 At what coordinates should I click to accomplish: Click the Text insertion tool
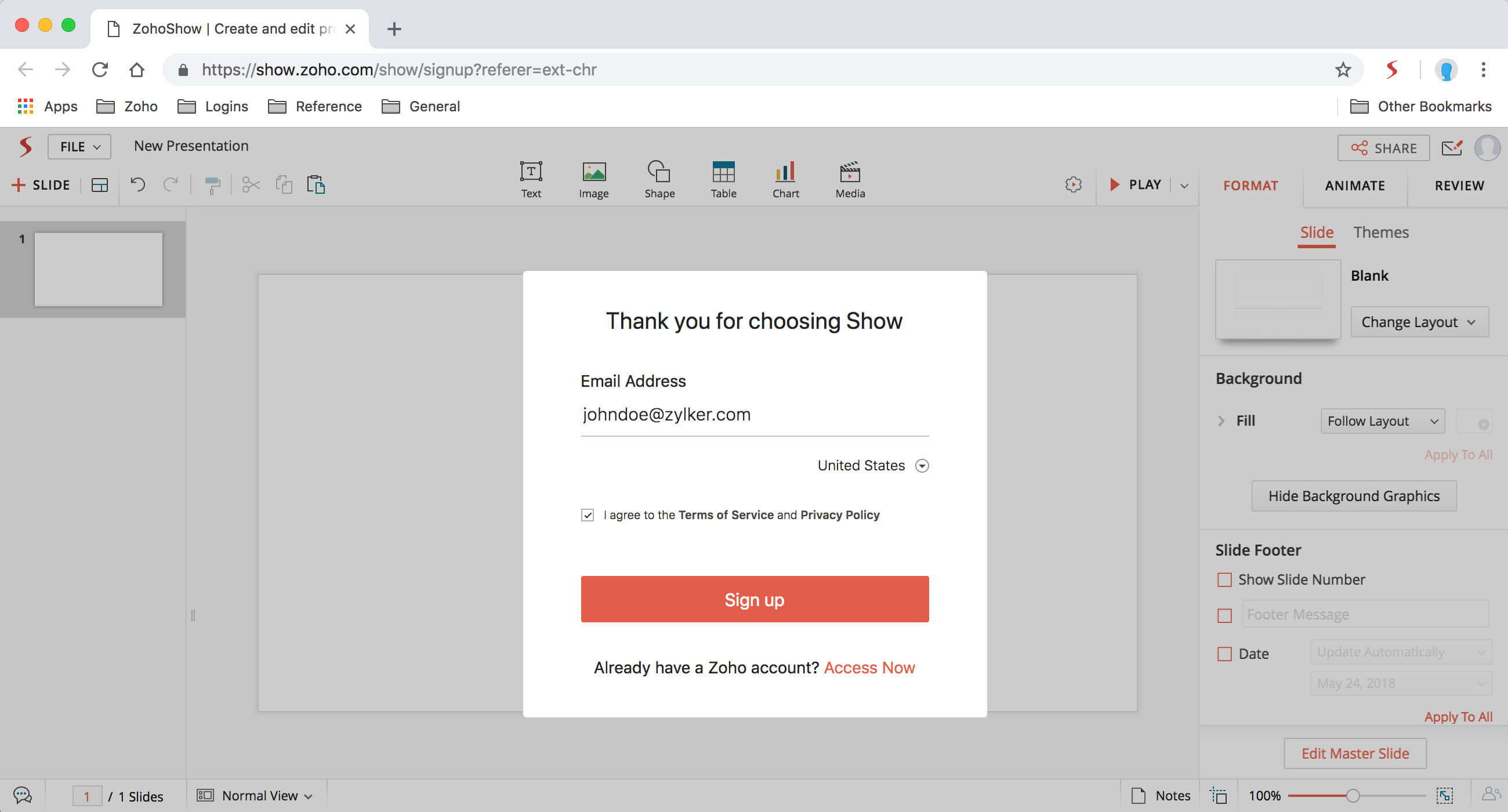pos(530,178)
